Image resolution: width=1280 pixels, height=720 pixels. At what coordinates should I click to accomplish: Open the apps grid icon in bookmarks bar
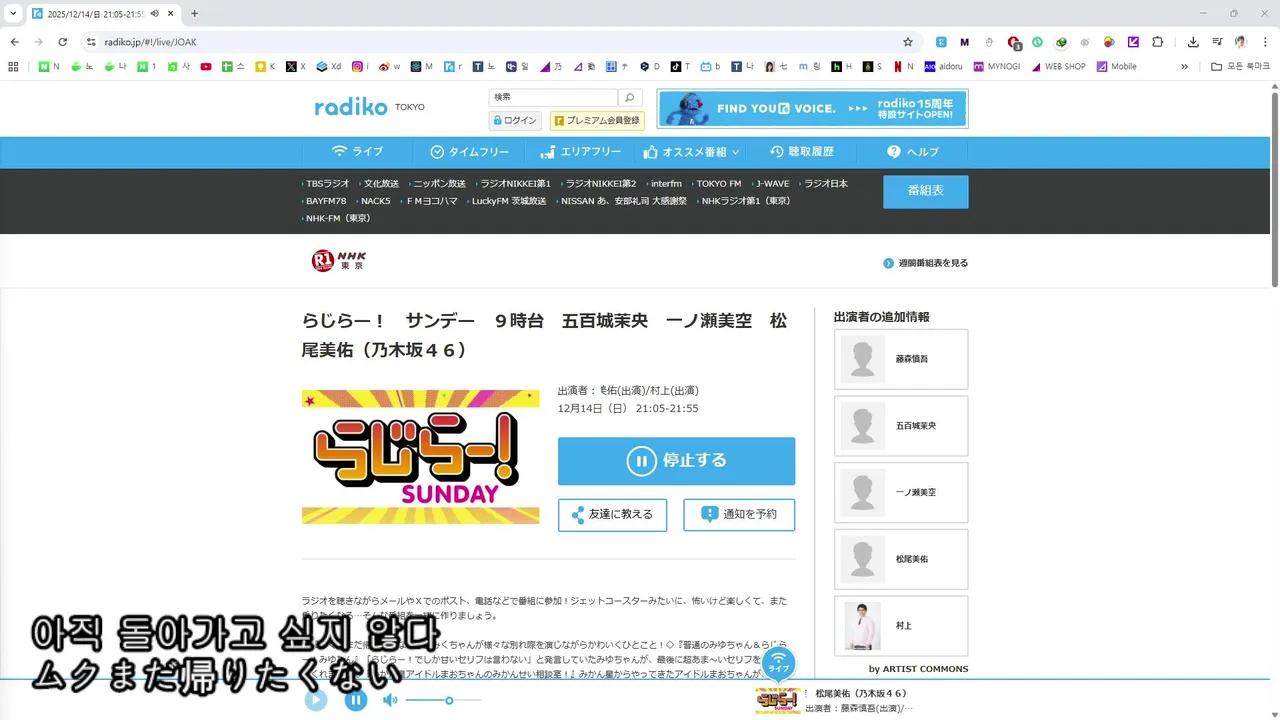13,67
